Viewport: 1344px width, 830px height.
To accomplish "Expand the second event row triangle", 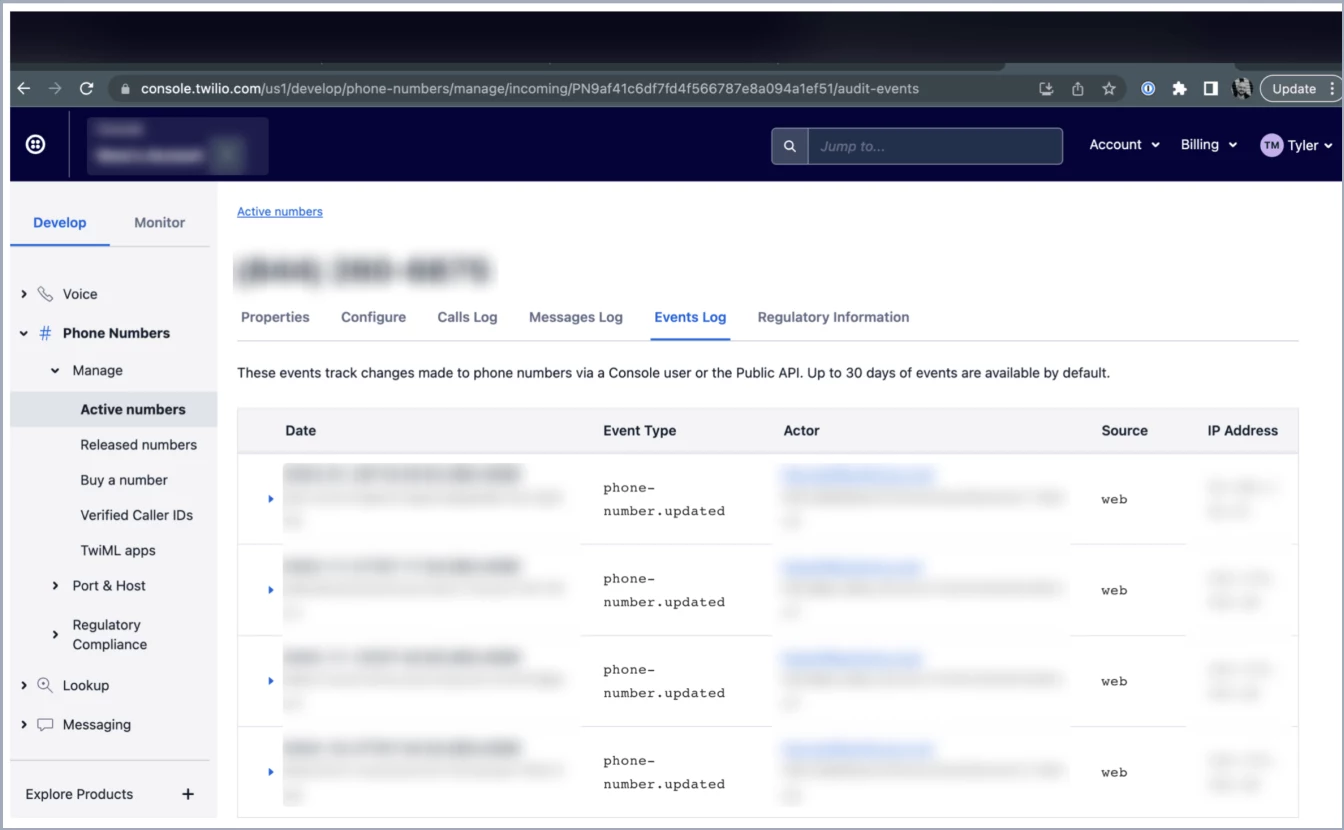I will 271,590.
